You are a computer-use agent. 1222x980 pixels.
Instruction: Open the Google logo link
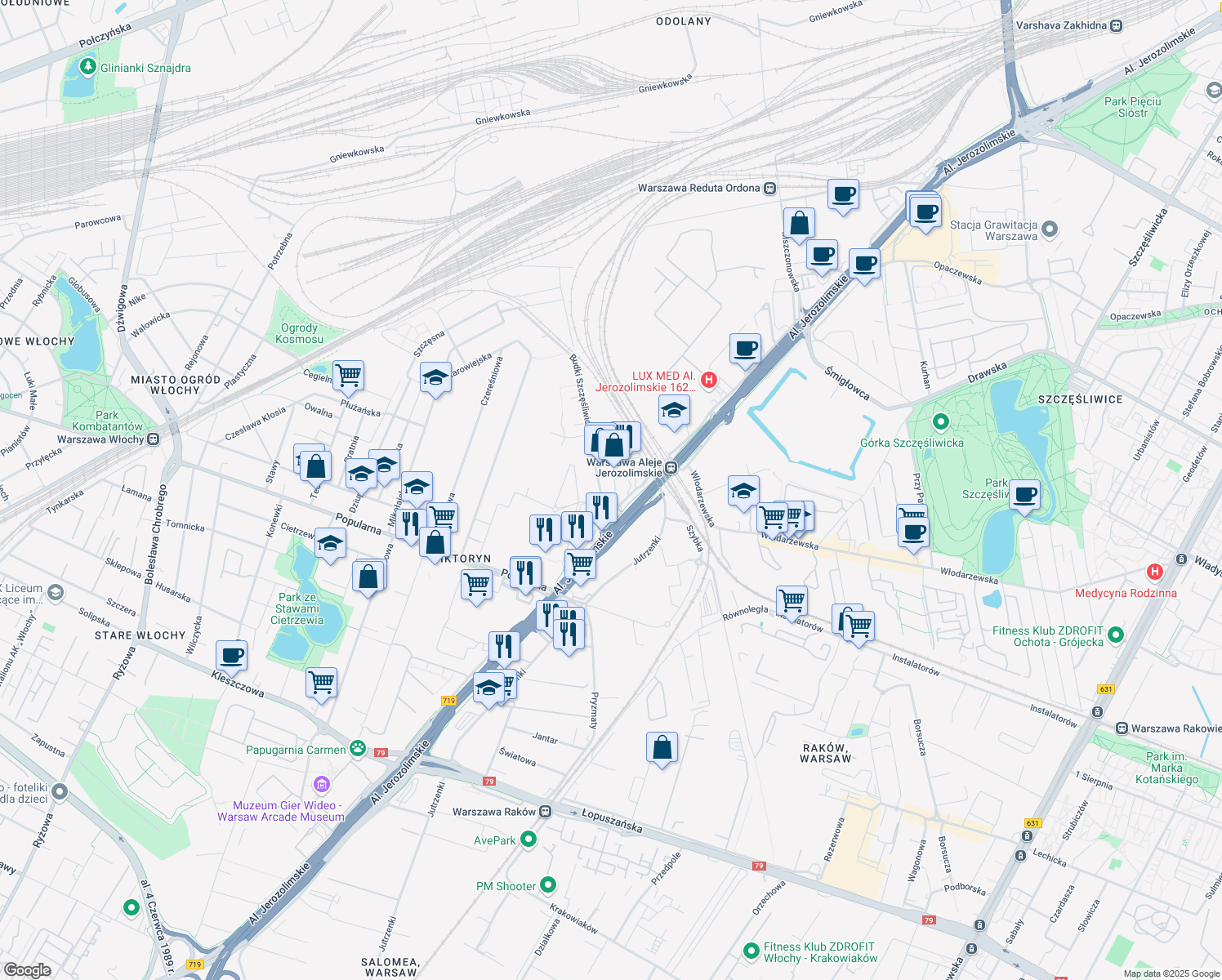[27, 969]
